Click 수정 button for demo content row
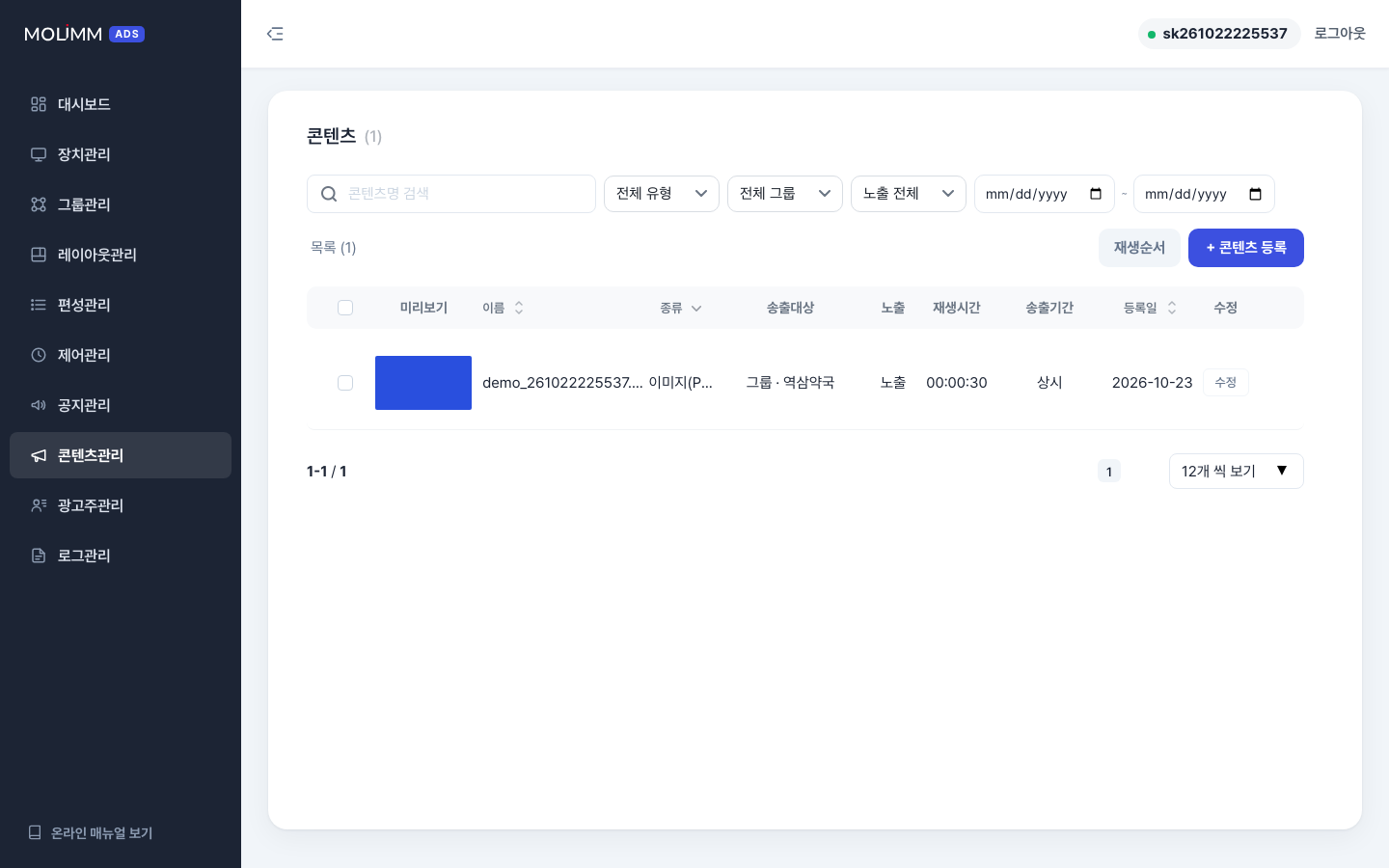The height and width of the screenshot is (868, 1389). click(1226, 382)
